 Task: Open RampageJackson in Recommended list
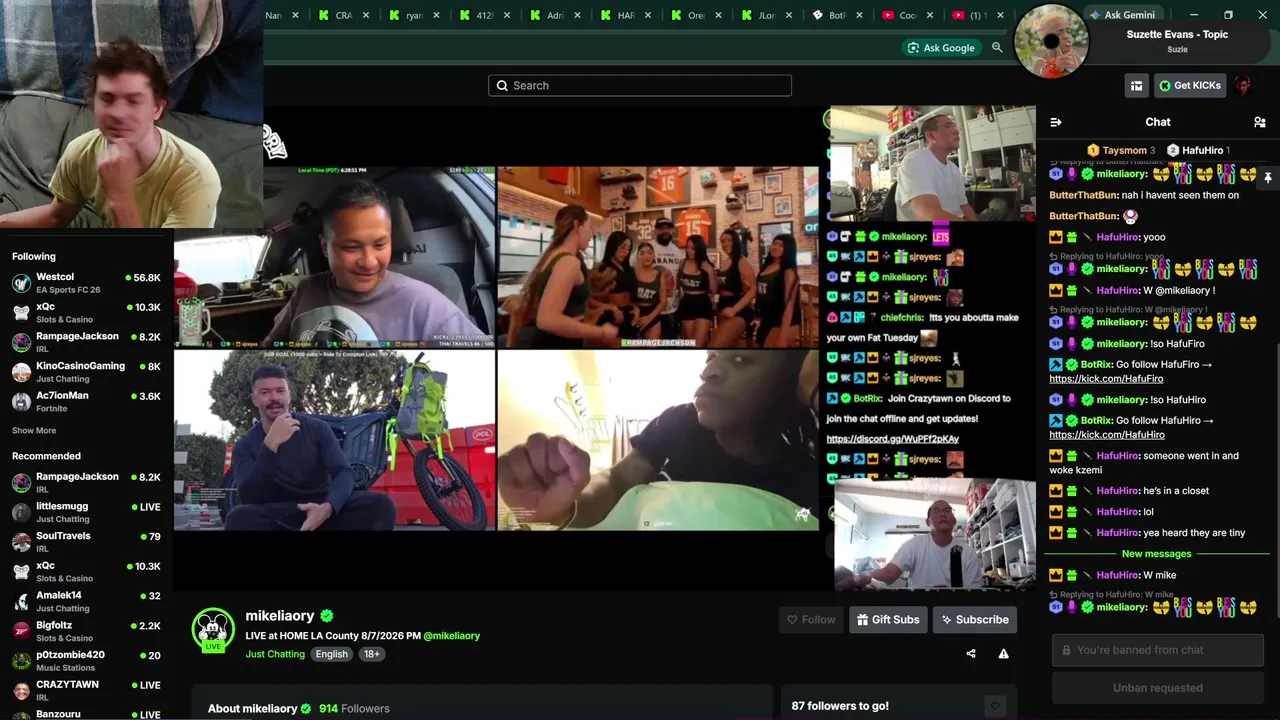click(86, 483)
